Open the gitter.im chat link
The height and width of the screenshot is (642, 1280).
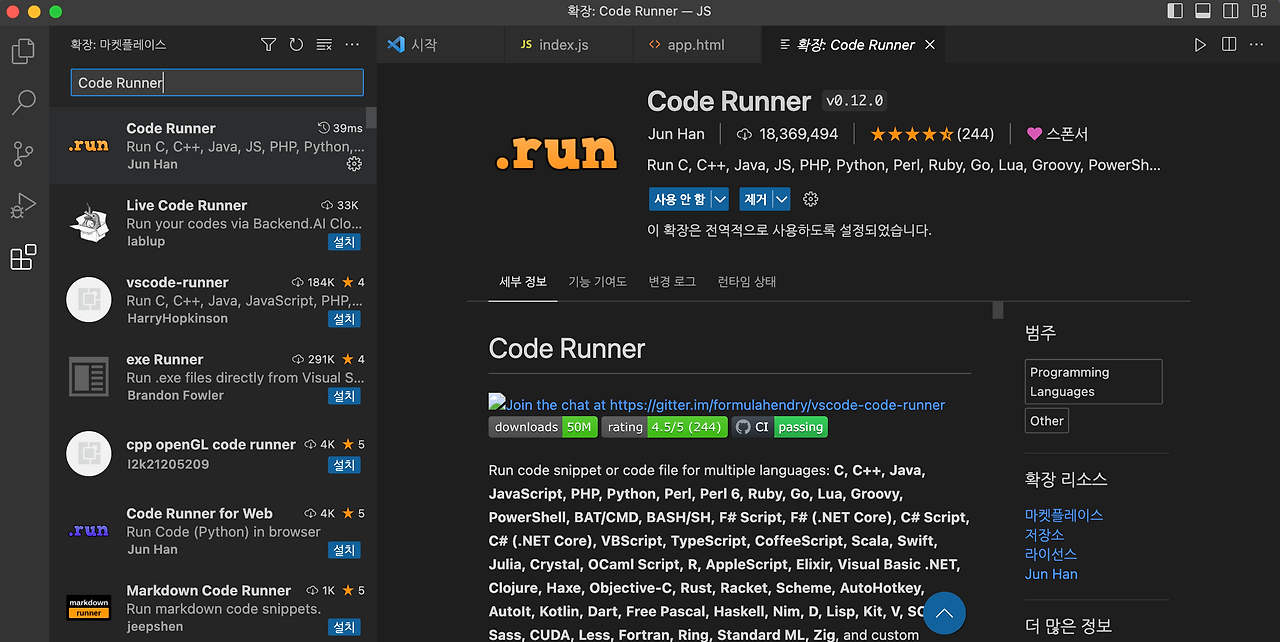coord(717,404)
